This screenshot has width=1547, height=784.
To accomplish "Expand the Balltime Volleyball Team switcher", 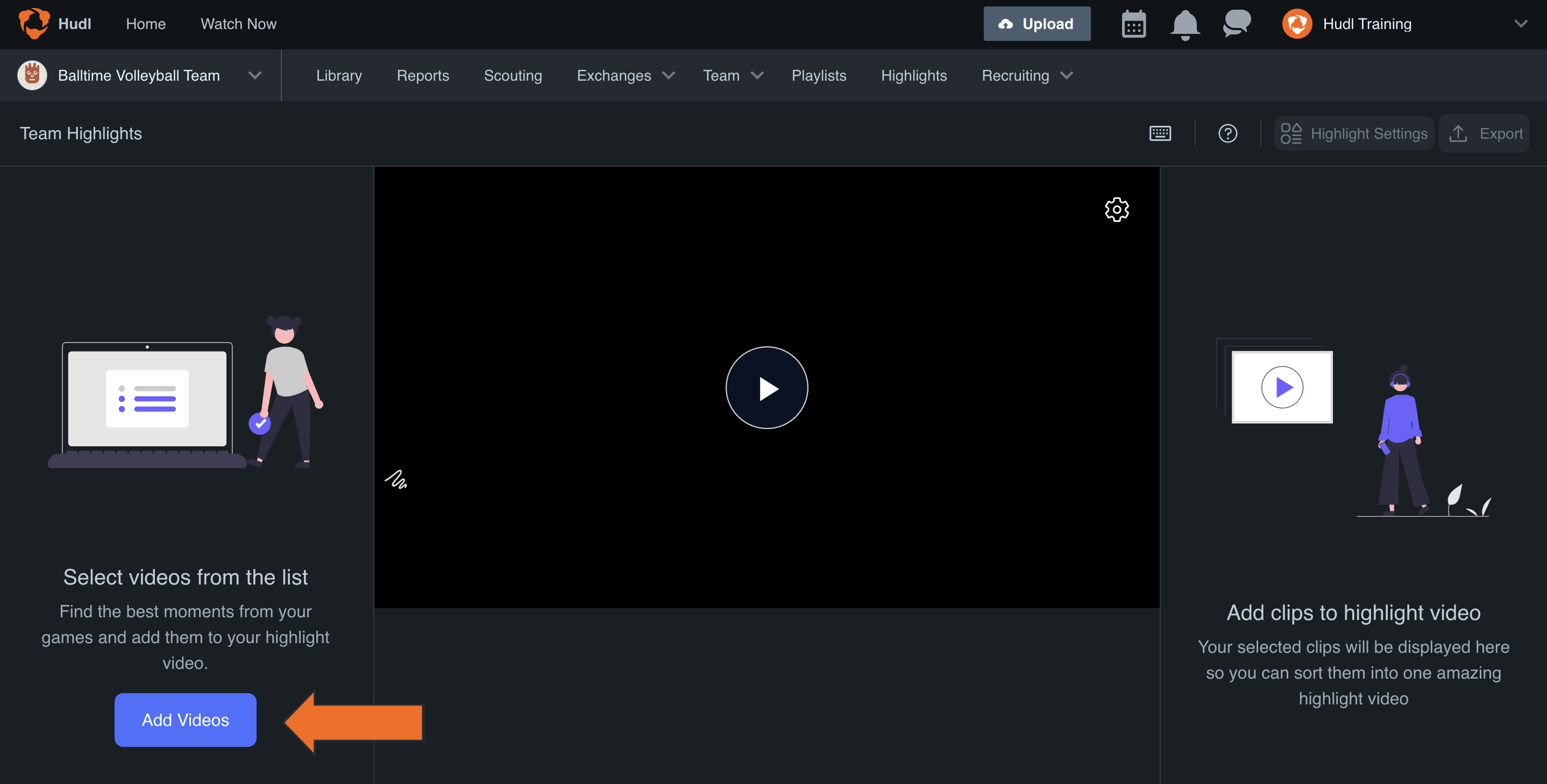I will pos(254,76).
